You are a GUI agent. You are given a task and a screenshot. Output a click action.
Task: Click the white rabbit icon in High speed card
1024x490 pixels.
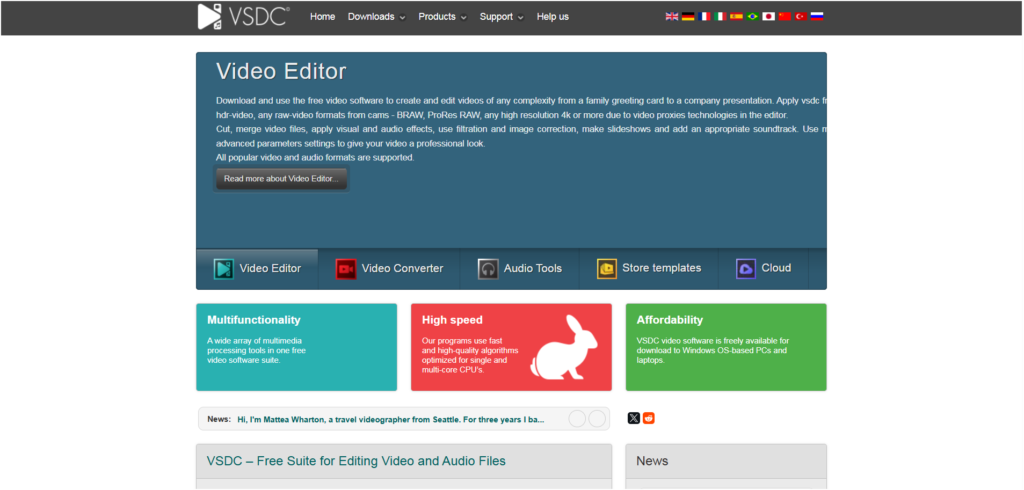tap(564, 347)
